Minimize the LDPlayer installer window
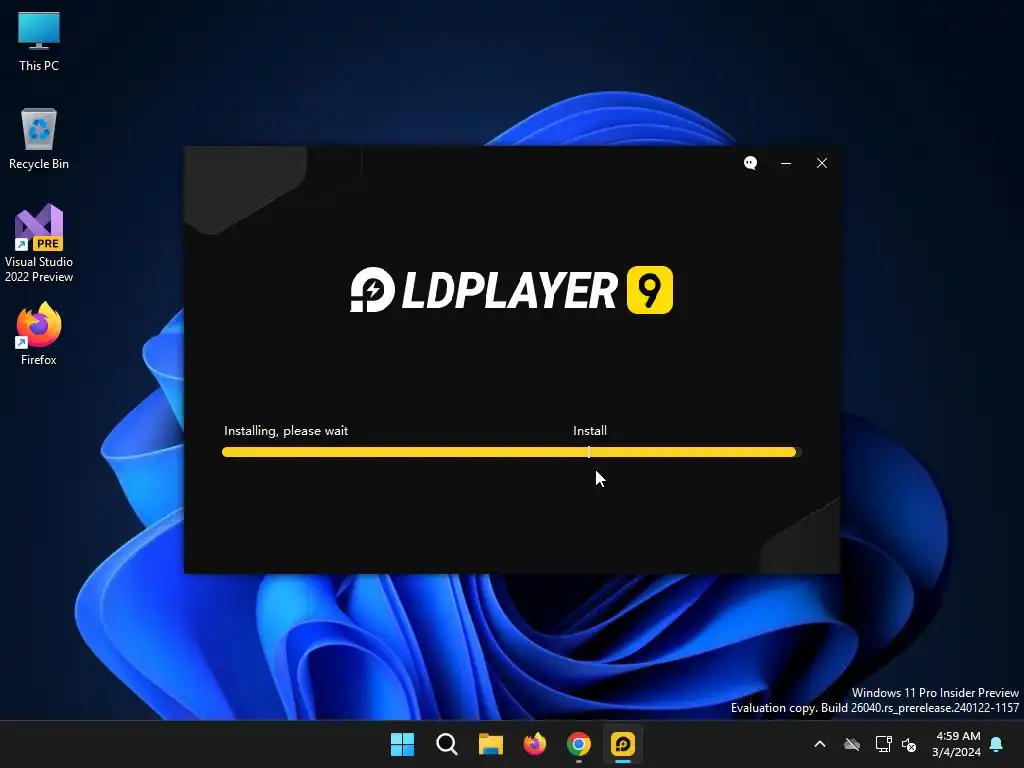The height and width of the screenshot is (768, 1024). click(x=786, y=163)
